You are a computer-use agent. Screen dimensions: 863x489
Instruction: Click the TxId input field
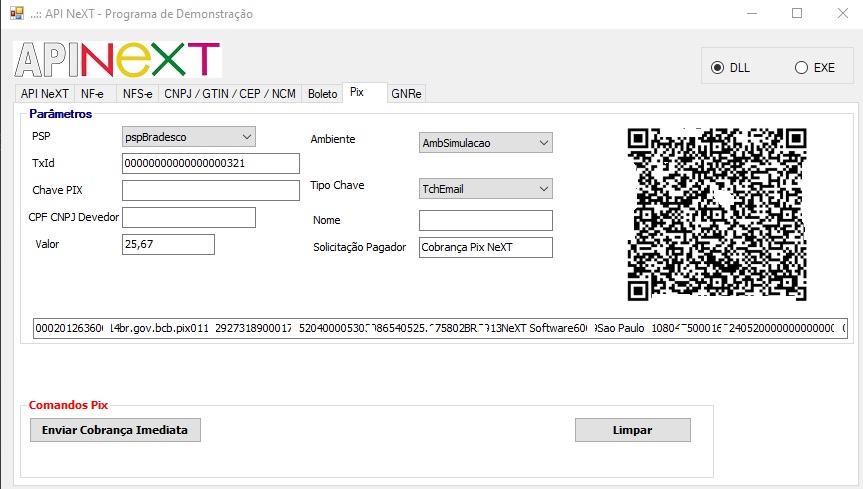tap(211, 164)
